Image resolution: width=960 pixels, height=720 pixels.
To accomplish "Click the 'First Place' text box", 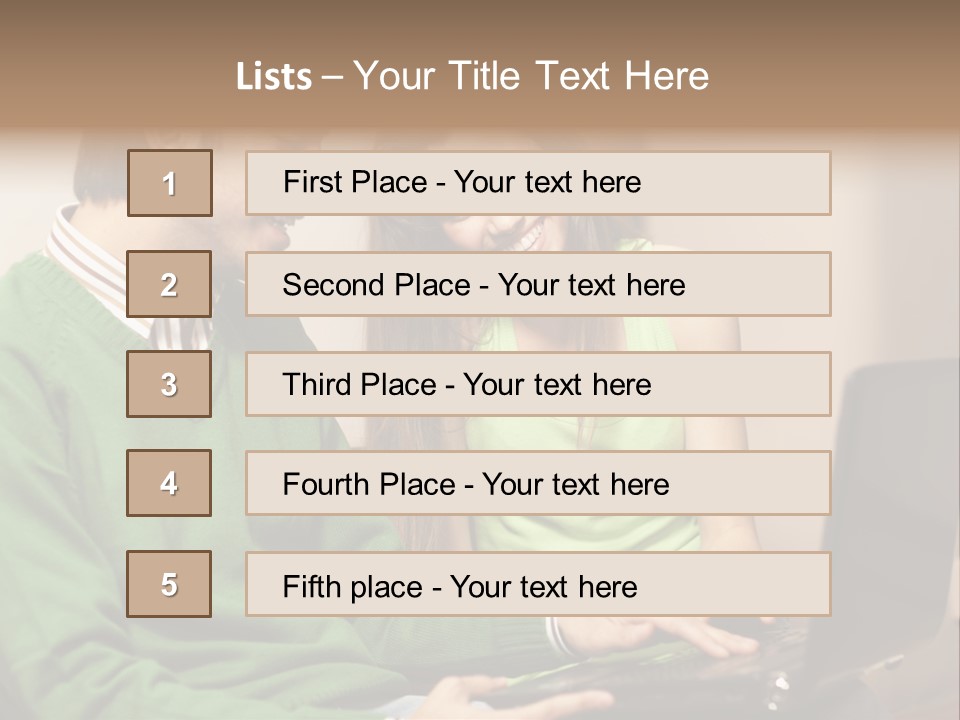I will pos(538,183).
